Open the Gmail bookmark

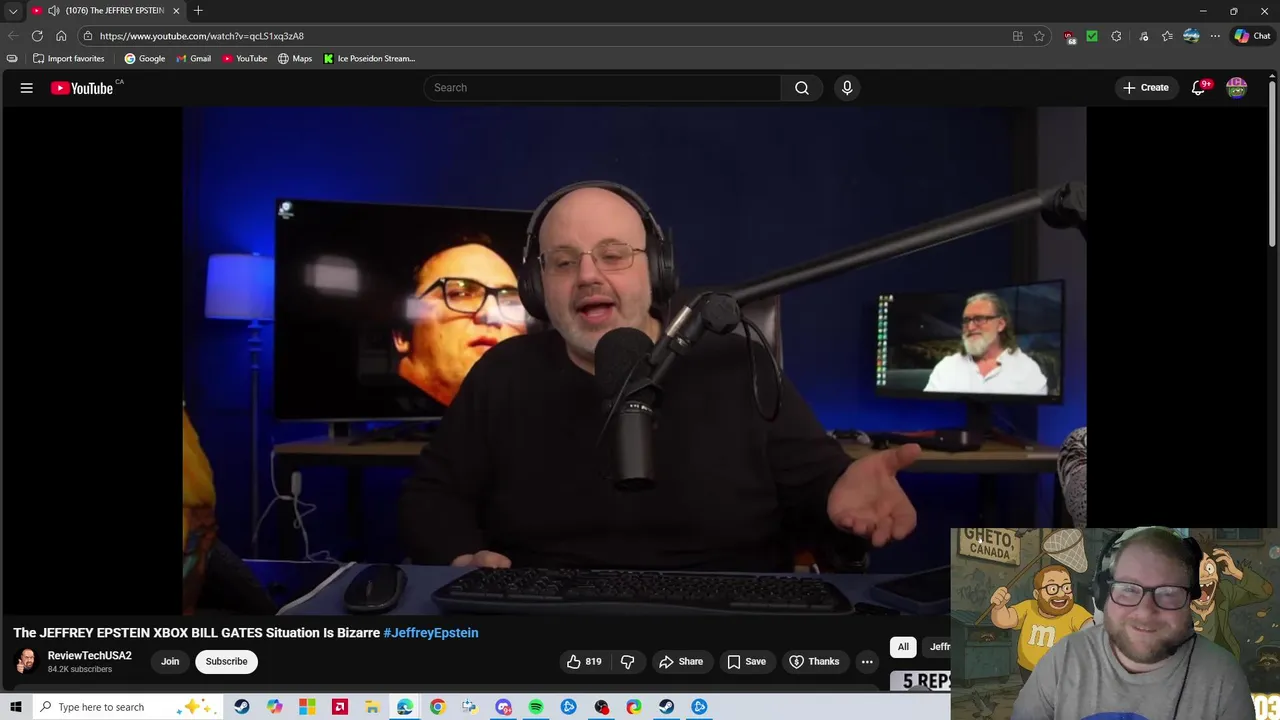pos(194,59)
